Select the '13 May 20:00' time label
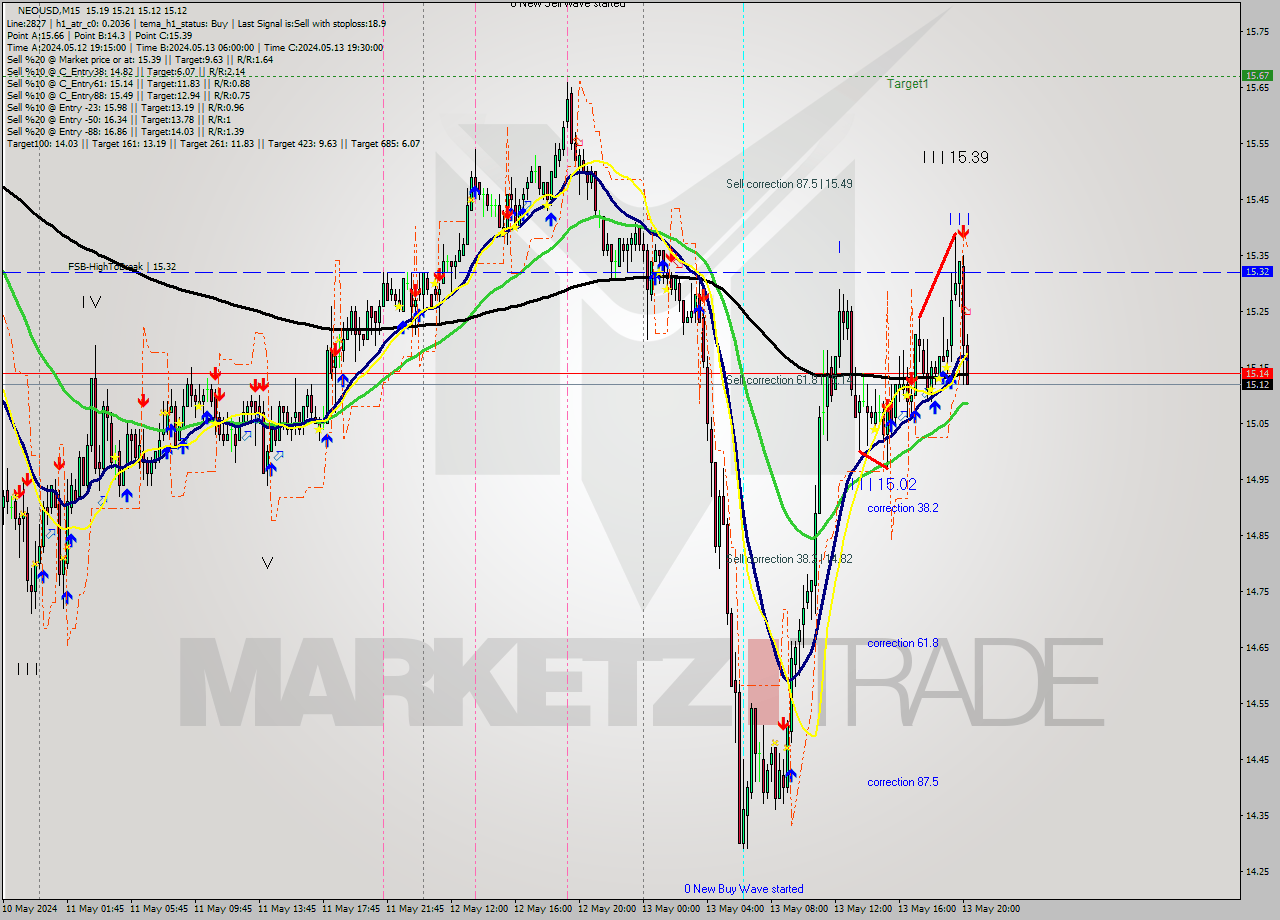The width and height of the screenshot is (1280, 920). 991,909
